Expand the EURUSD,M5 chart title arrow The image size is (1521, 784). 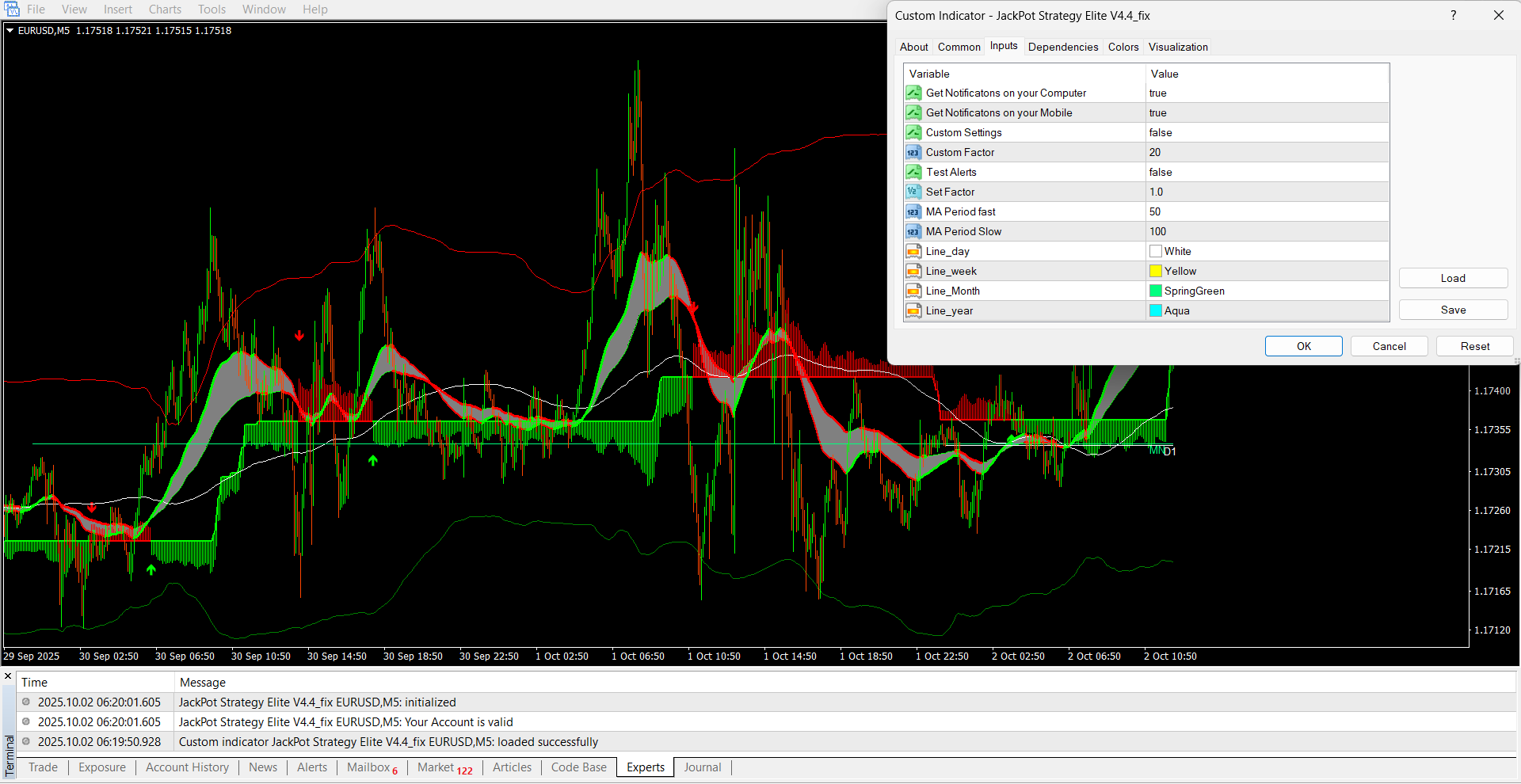click(10, 31)
